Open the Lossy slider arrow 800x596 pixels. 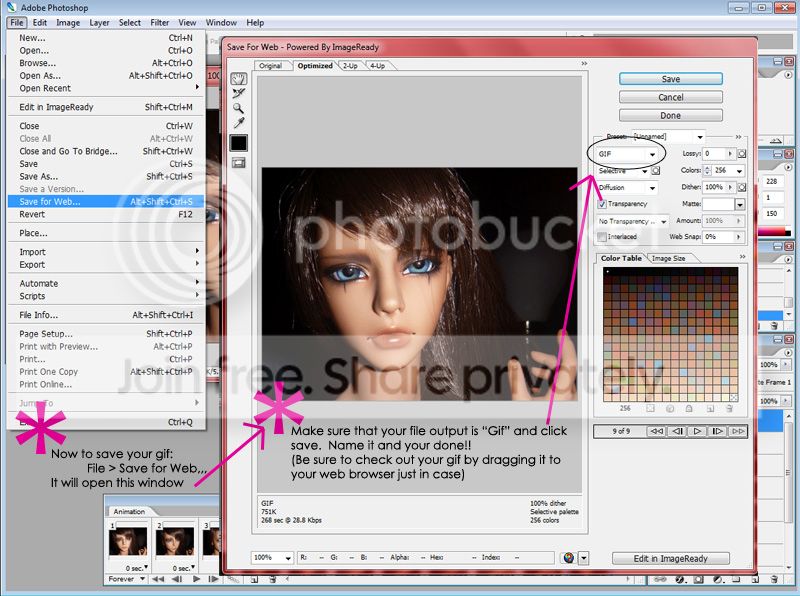click(x=730, y=154)
